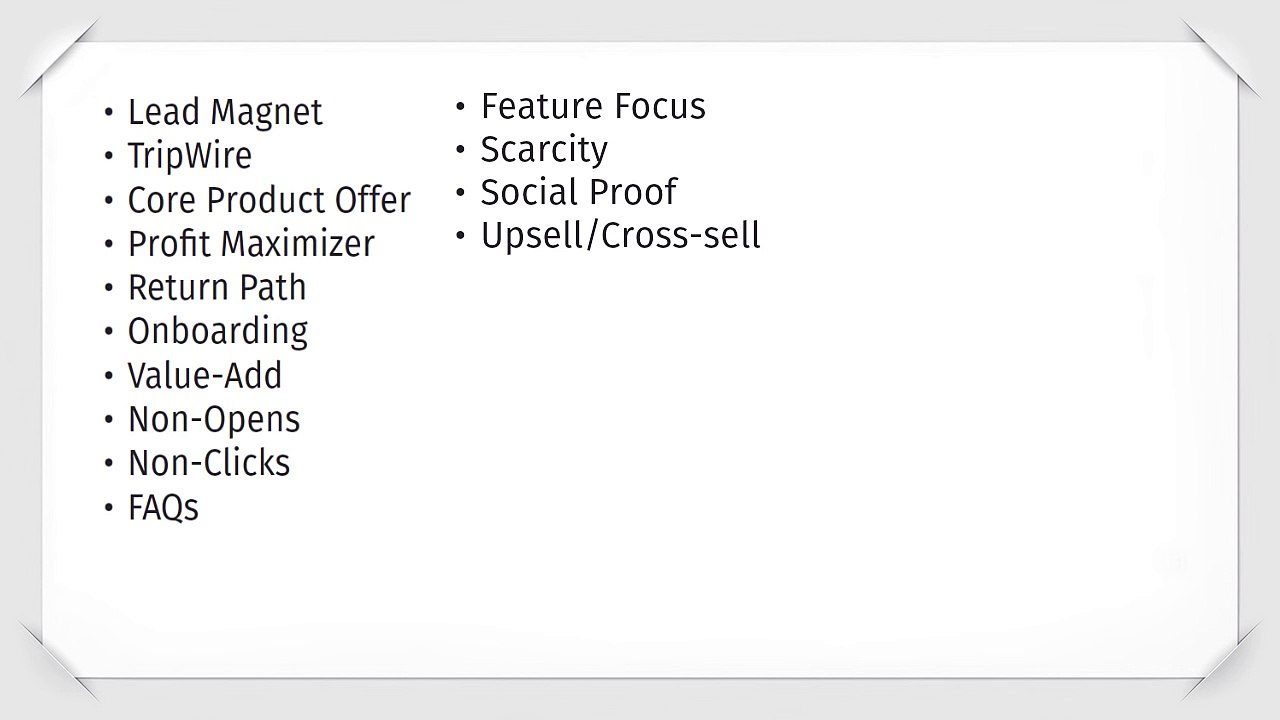
Task: Choose the Onboarding list entry
Action: point(218,331)
